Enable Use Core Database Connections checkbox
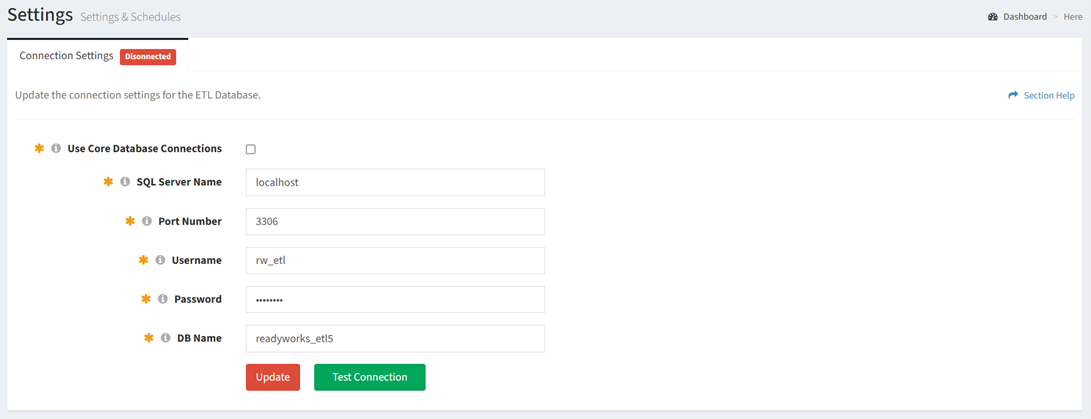 [x=251, y=149]
